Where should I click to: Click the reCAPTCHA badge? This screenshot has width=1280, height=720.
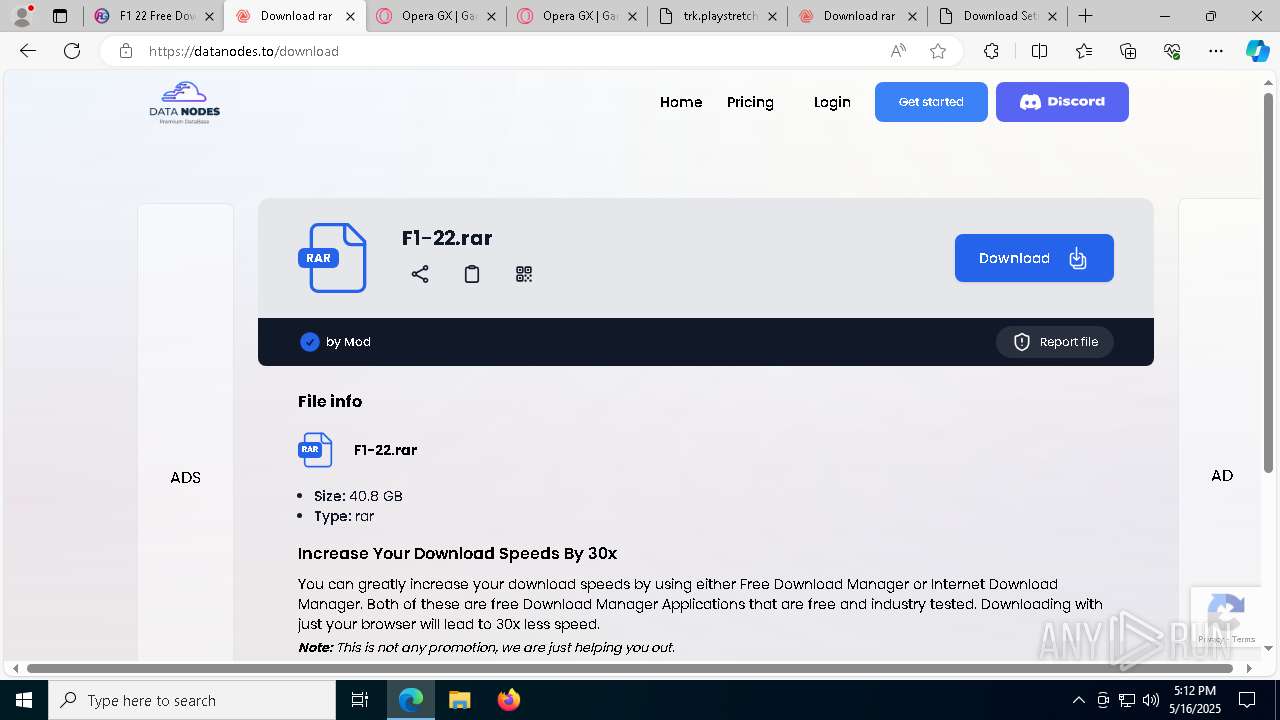point(1226,617)
